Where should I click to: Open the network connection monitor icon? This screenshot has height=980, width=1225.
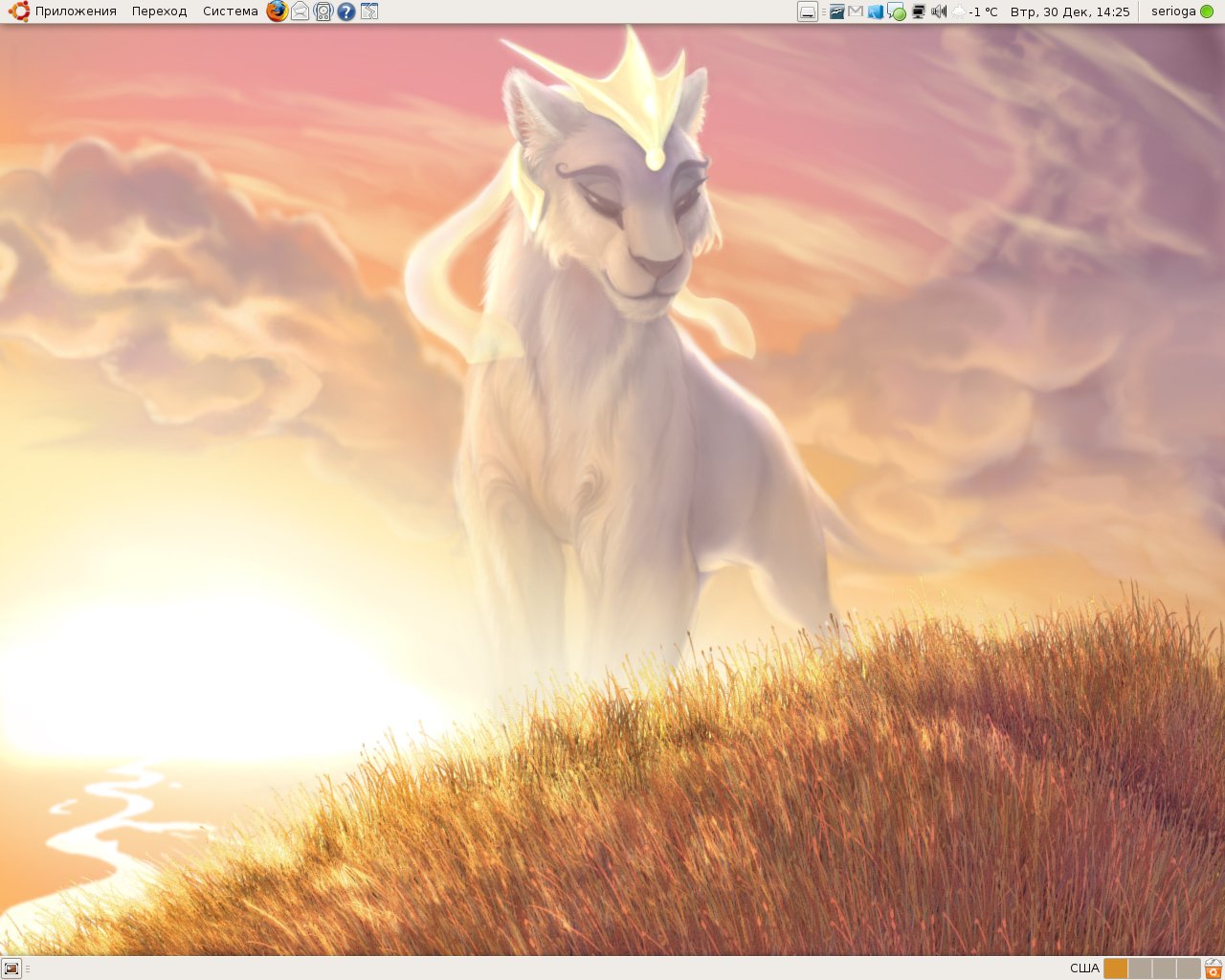pyautogui.click(x=918, y=11)
